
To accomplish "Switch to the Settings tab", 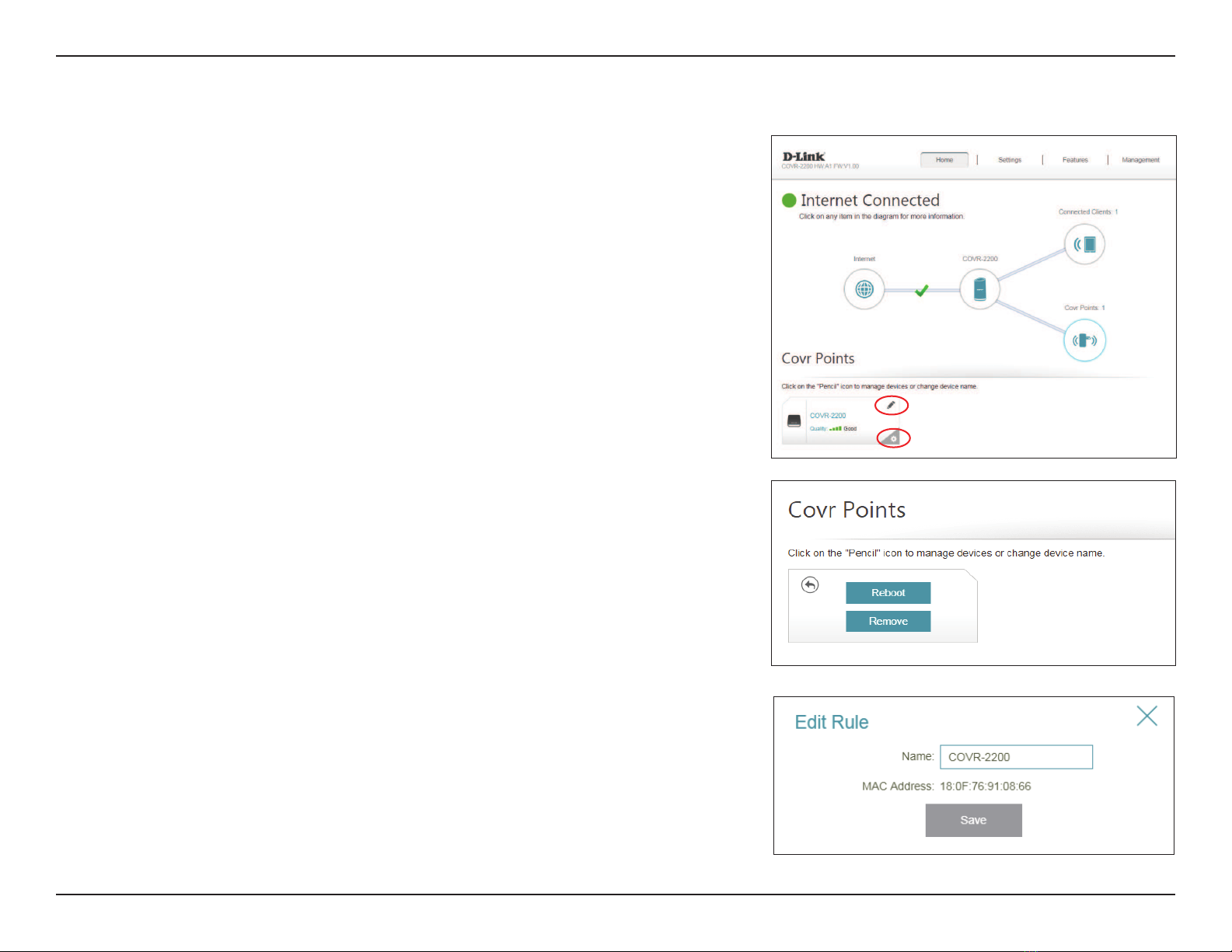I will point(1010,160).
